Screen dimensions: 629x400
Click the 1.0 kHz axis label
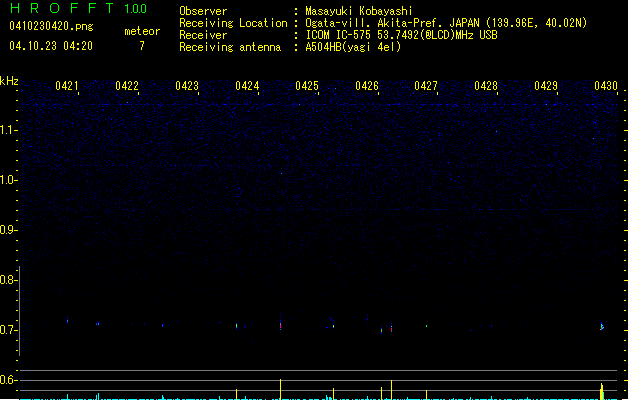8,180
